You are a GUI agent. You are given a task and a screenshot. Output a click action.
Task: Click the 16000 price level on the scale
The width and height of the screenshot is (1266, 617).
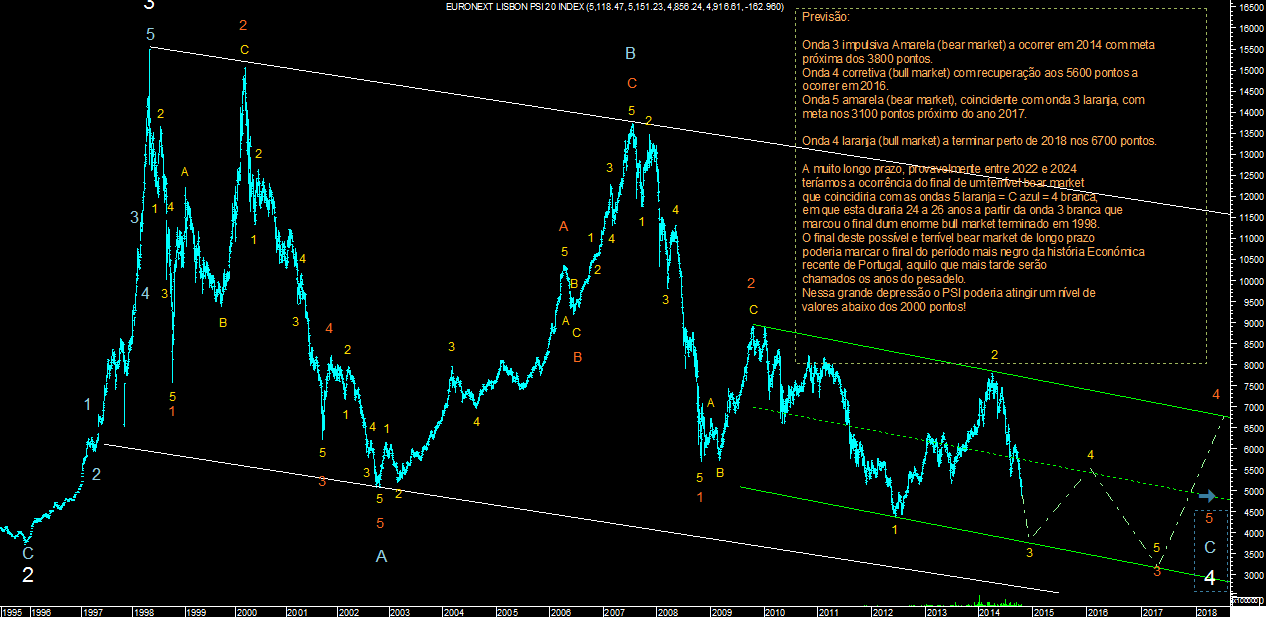tap(1250, 29)
